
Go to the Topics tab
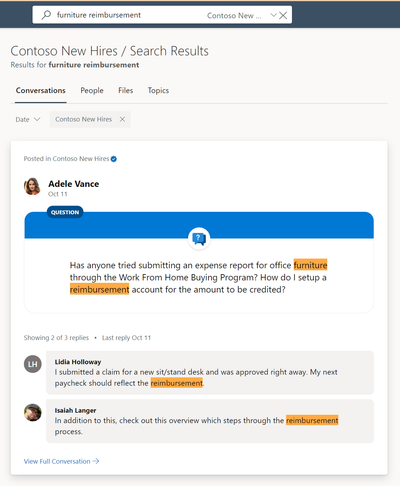click(158, 90)
